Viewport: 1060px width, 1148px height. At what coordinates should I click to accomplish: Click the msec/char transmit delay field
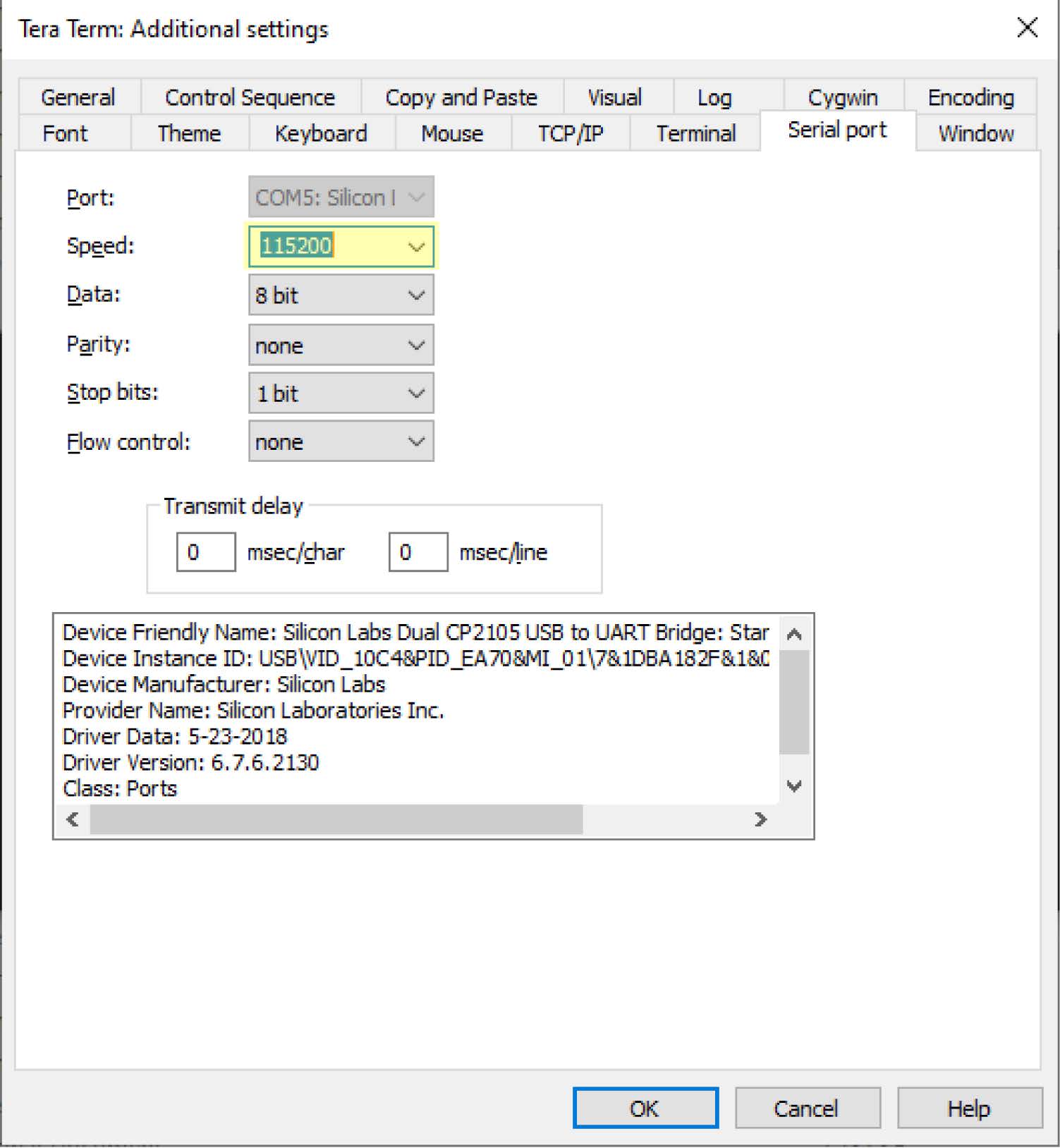205,552
